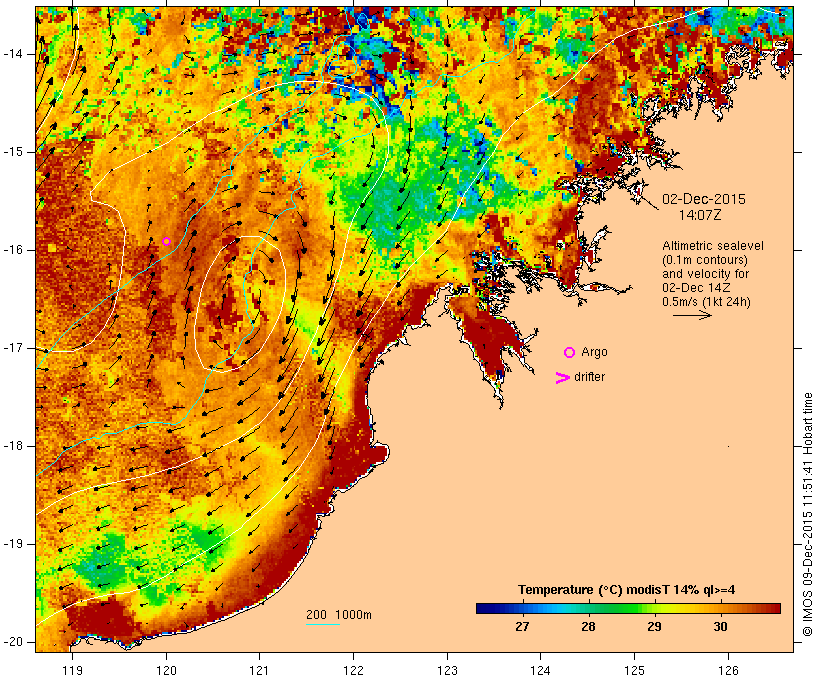Click latitude axis label -20
This screenshot has width=820, height=680.
point(13,642)
